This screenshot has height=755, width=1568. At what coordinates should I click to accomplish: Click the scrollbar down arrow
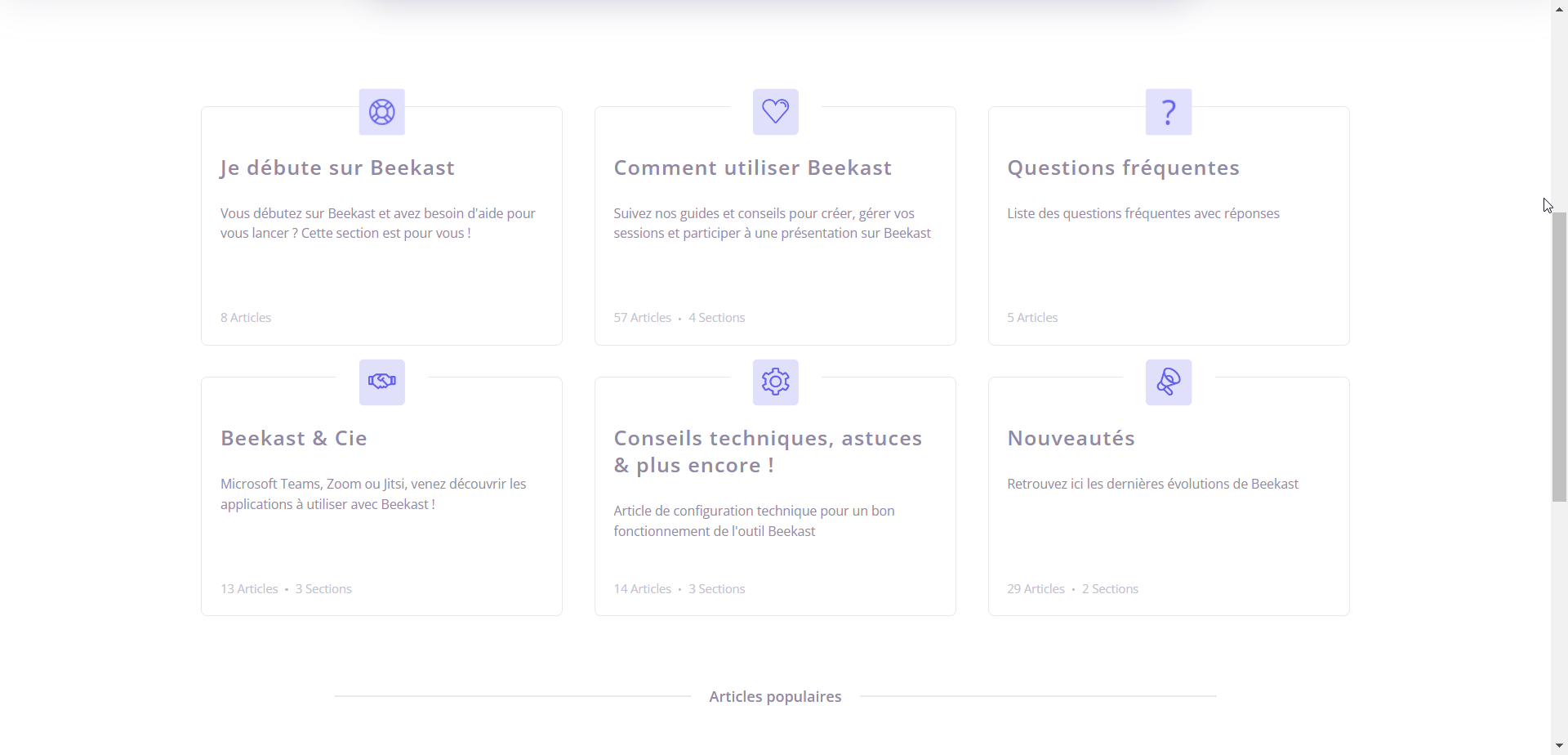1559,746
